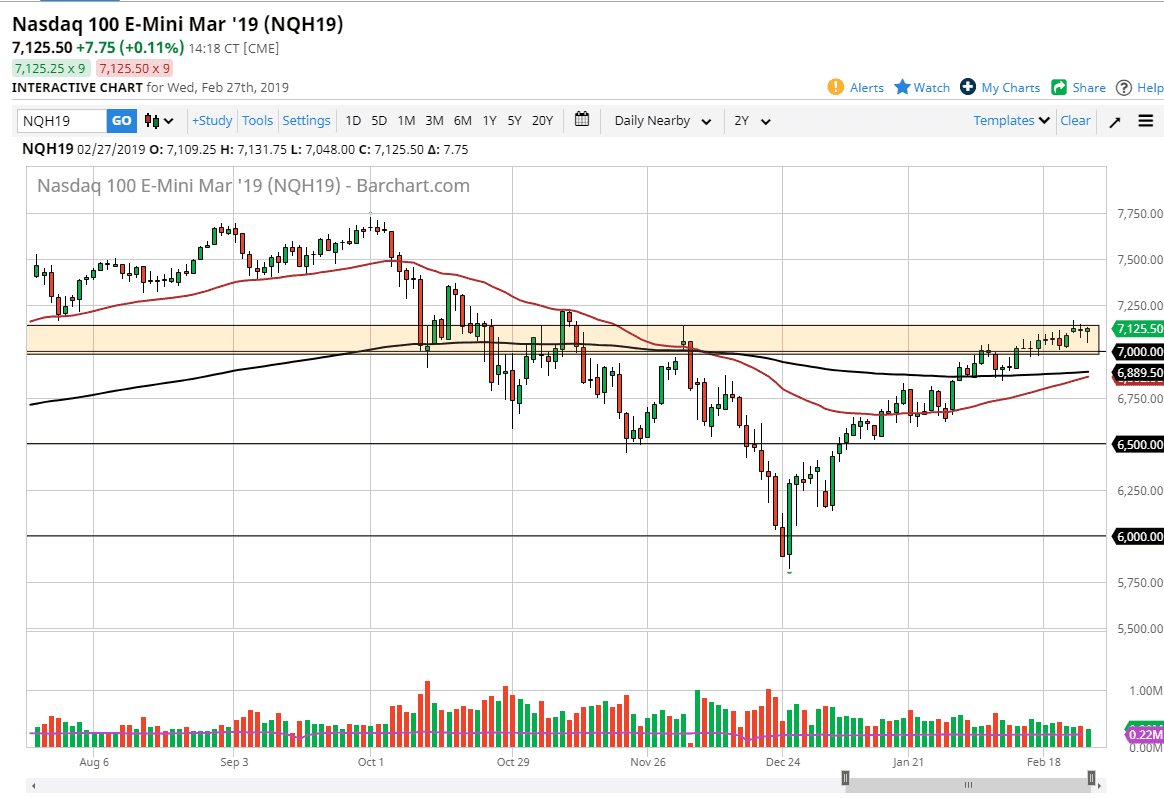Switch to the 5Y timeframe
Viewport: 1164px width, 798px height.
(514, 120)
